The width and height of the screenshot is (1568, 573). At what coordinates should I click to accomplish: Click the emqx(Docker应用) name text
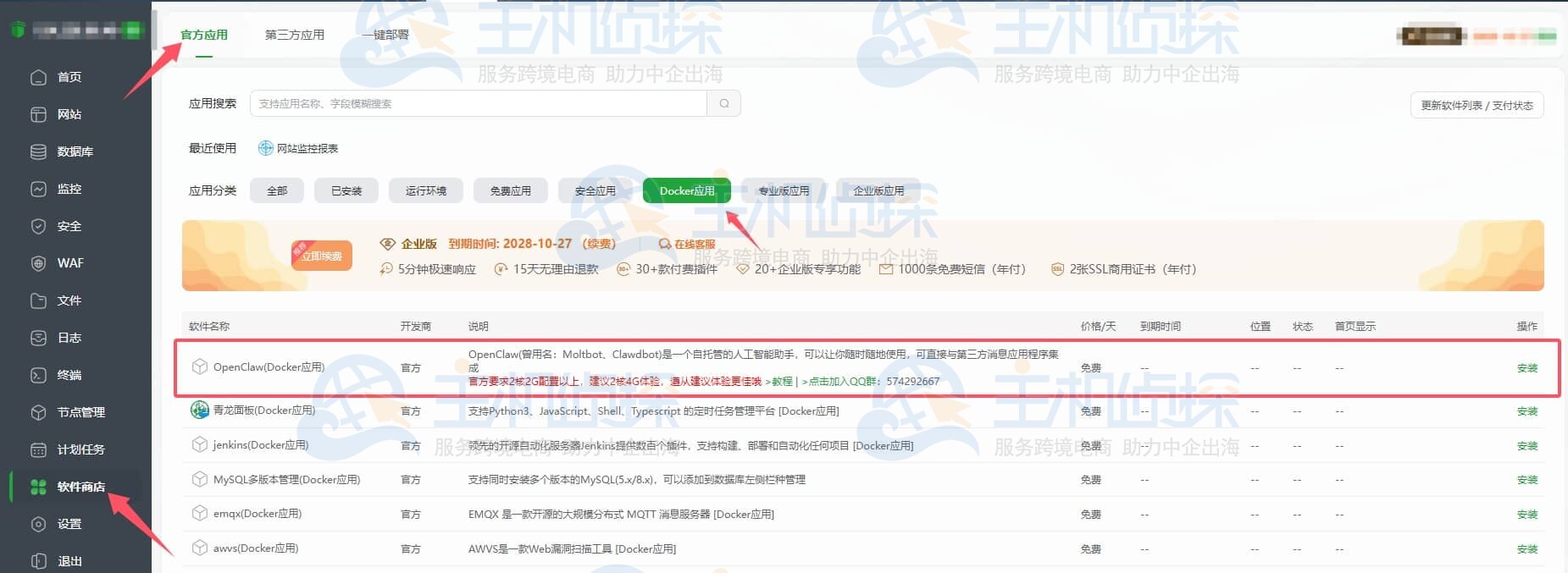click(258, 513)
